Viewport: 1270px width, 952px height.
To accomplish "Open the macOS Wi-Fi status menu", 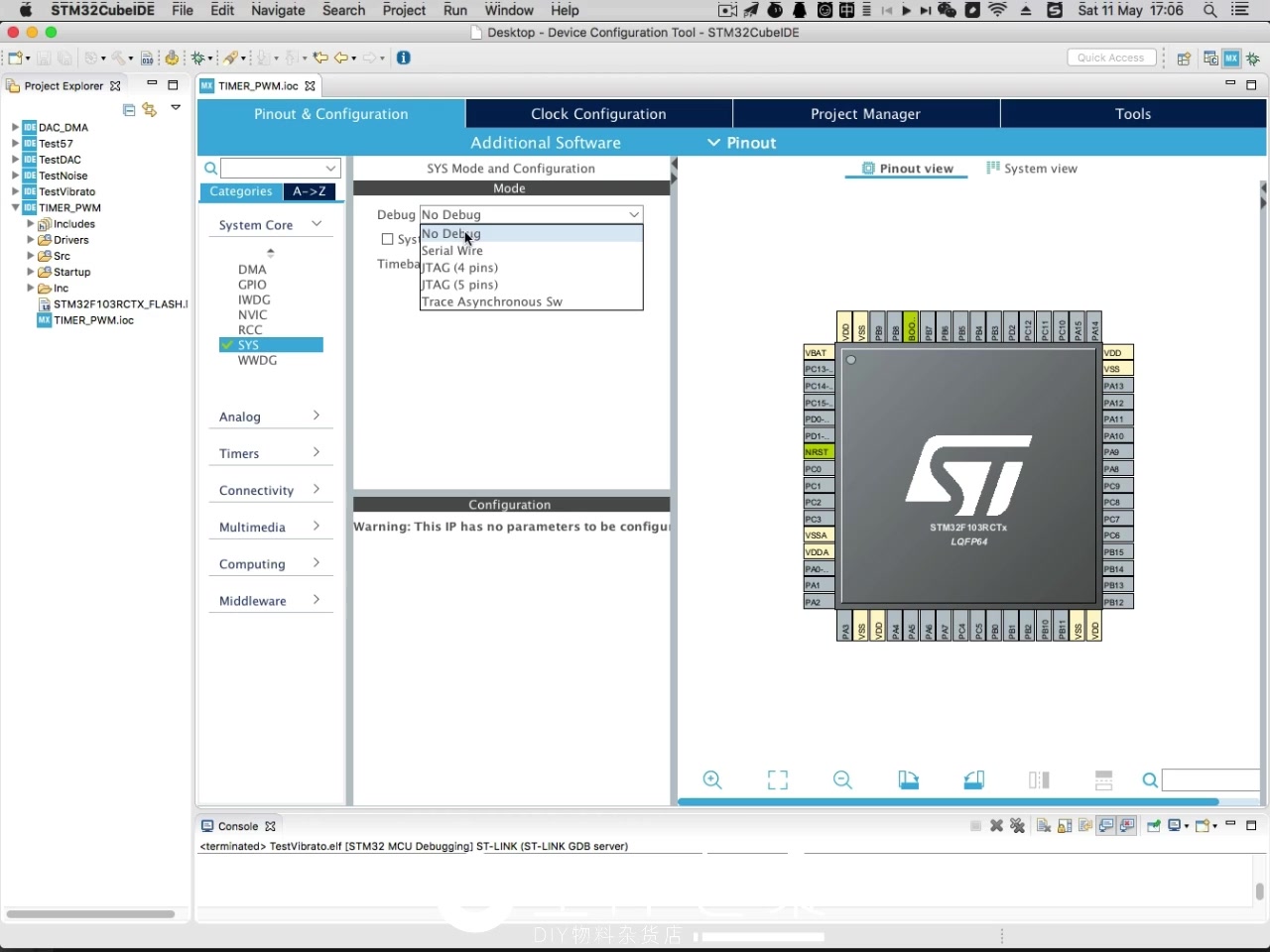I will point(998,10).
